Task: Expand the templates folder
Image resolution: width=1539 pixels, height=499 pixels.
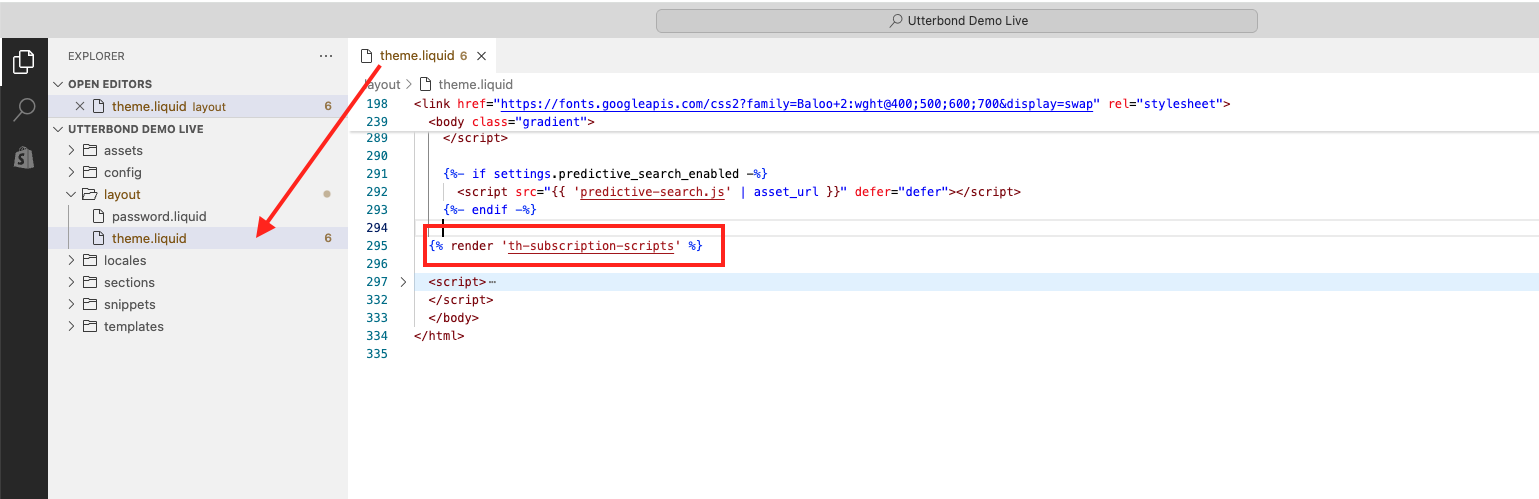Action: pyautogui.click(x=71, y=326)
